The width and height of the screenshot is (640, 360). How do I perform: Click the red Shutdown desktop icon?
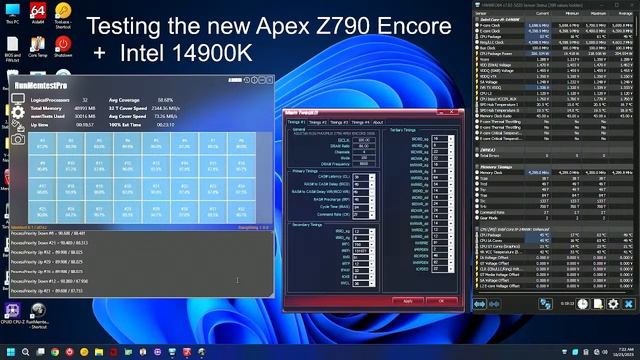(x=63, y=47)
